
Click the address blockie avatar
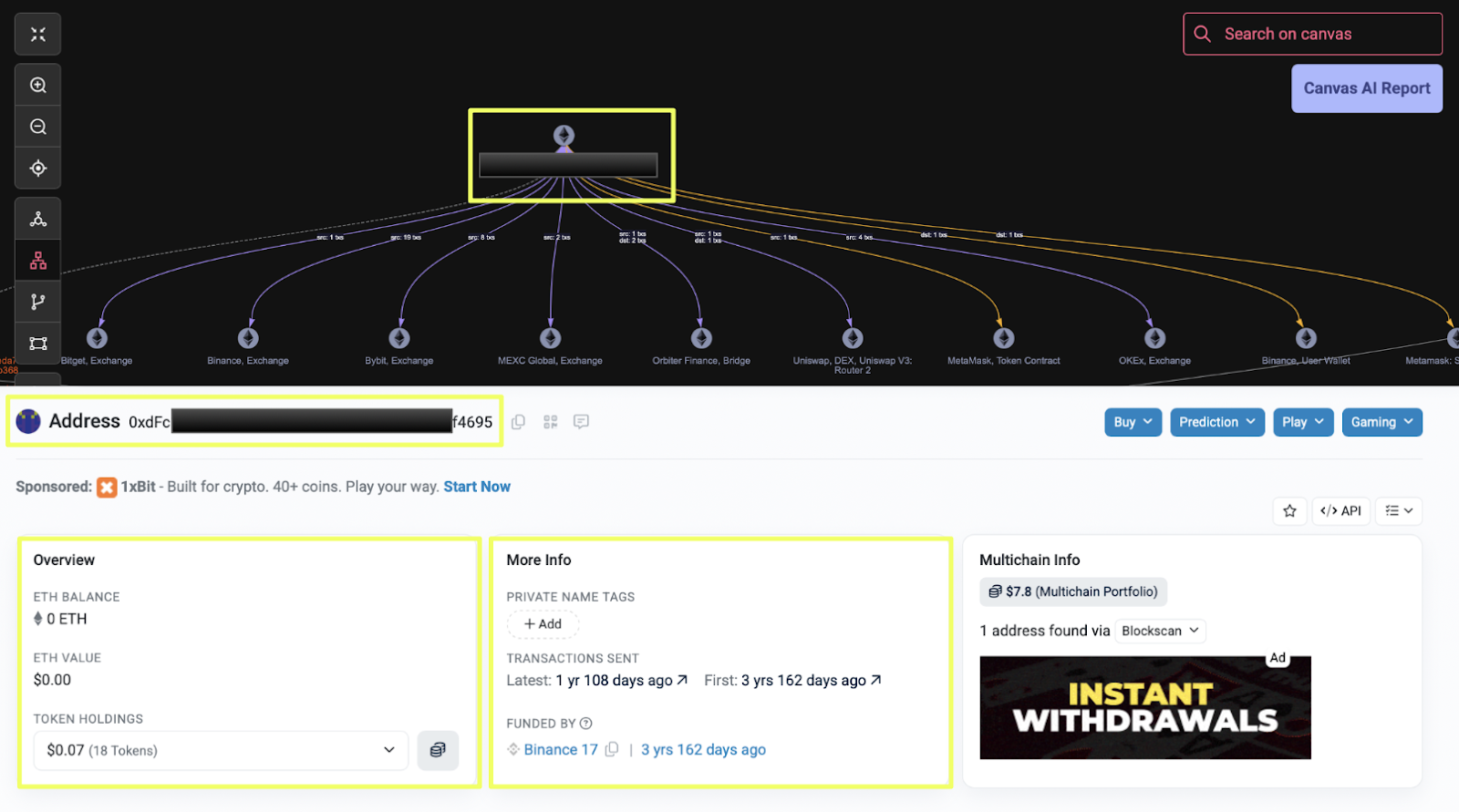click(x=28, y=421)
